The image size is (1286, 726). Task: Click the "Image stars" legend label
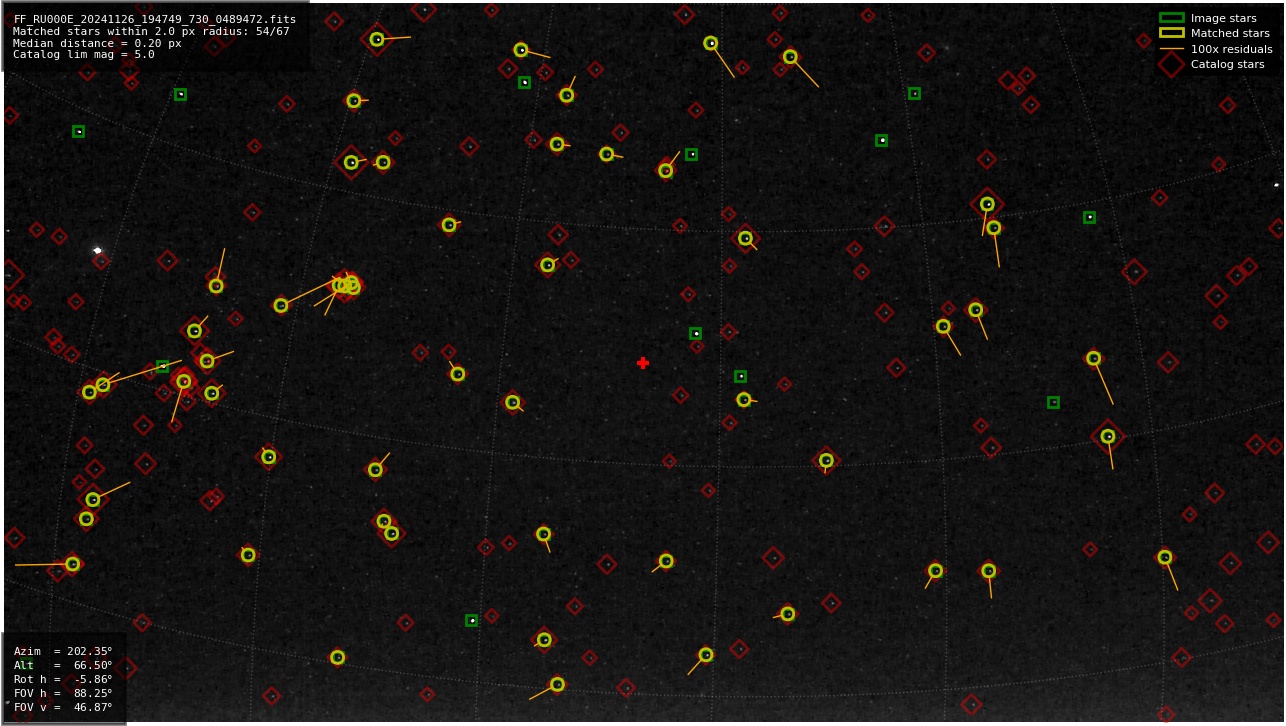(1223, 18)
